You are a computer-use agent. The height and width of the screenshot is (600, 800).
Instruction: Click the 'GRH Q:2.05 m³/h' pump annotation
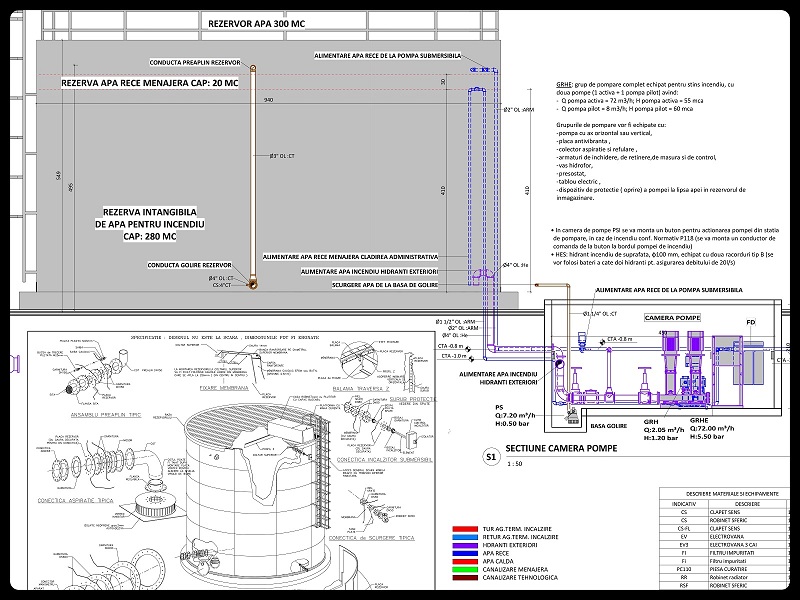click(x=662, y=430)
